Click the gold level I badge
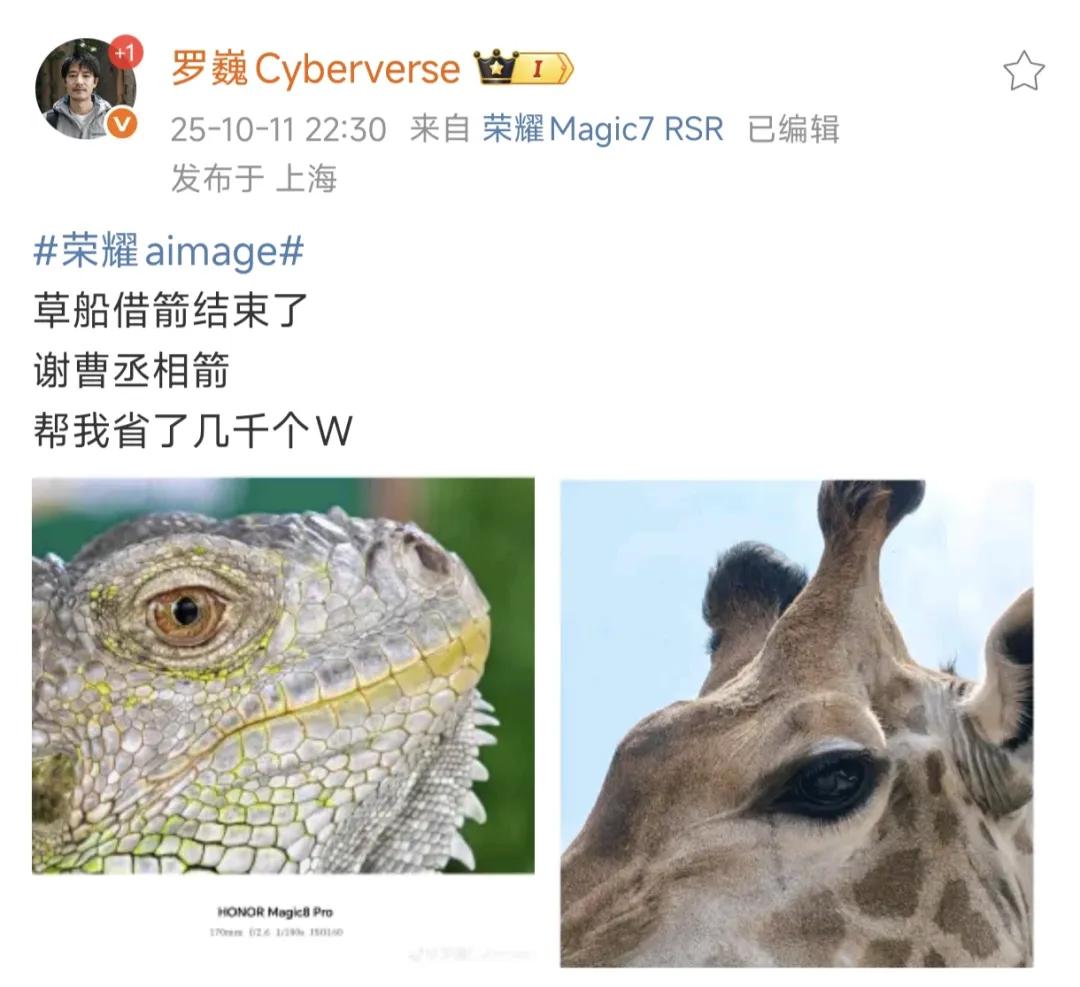Image resolution: width=1080 pixels, height=987 pixels. pyautogui.click(x=546, y=68)
